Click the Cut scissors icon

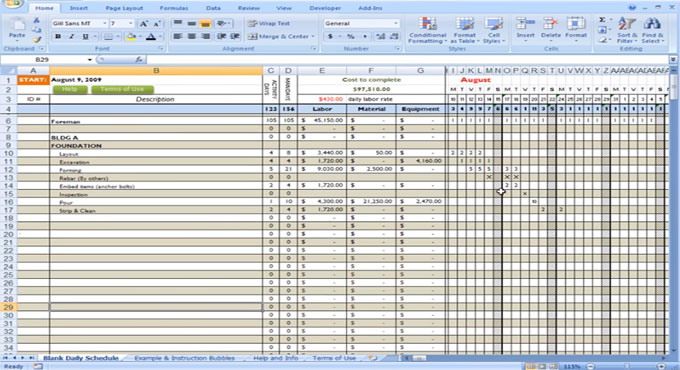(x=37, y=20)
